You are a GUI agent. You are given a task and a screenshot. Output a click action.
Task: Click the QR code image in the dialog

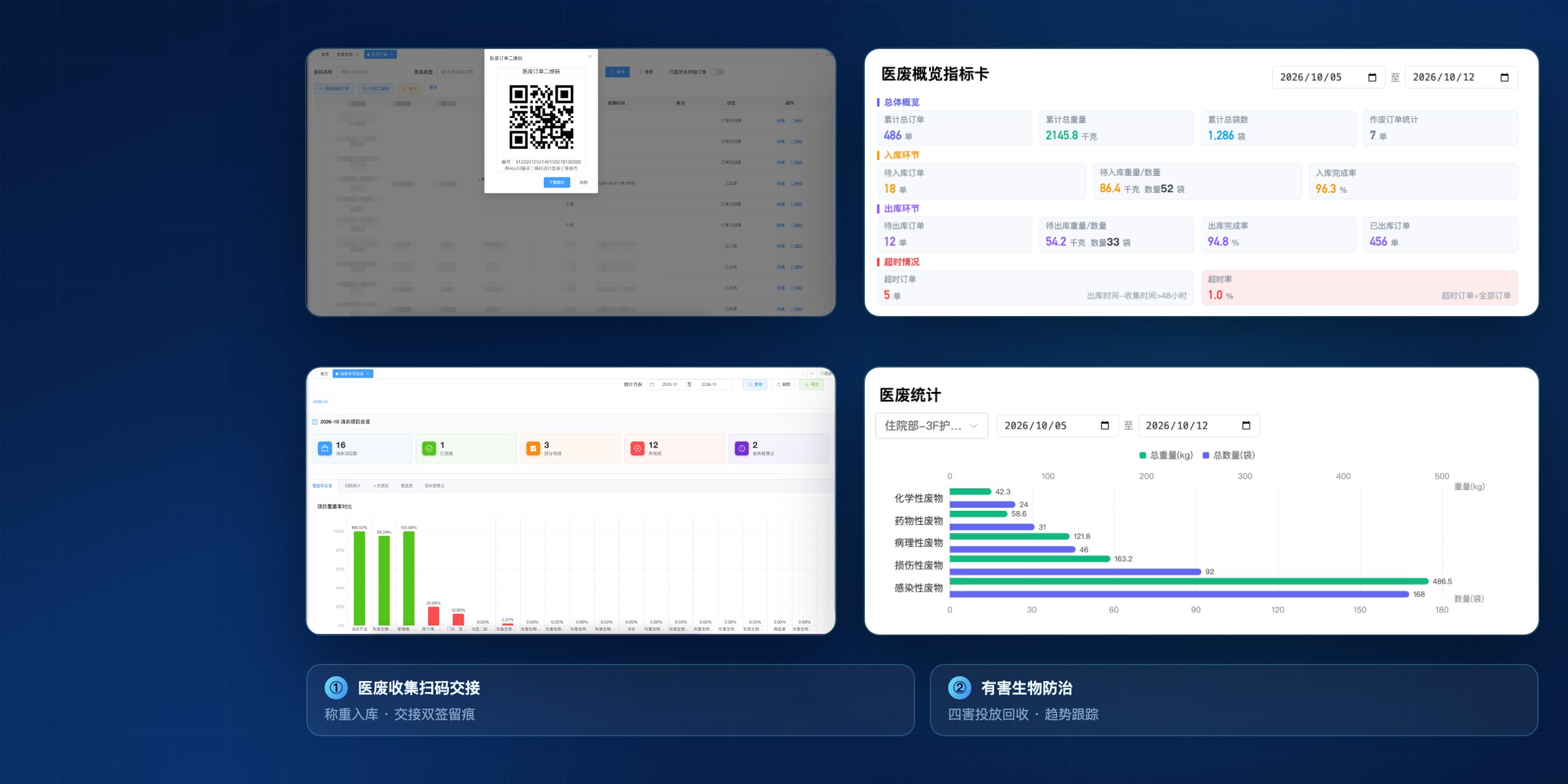[541, 117]
